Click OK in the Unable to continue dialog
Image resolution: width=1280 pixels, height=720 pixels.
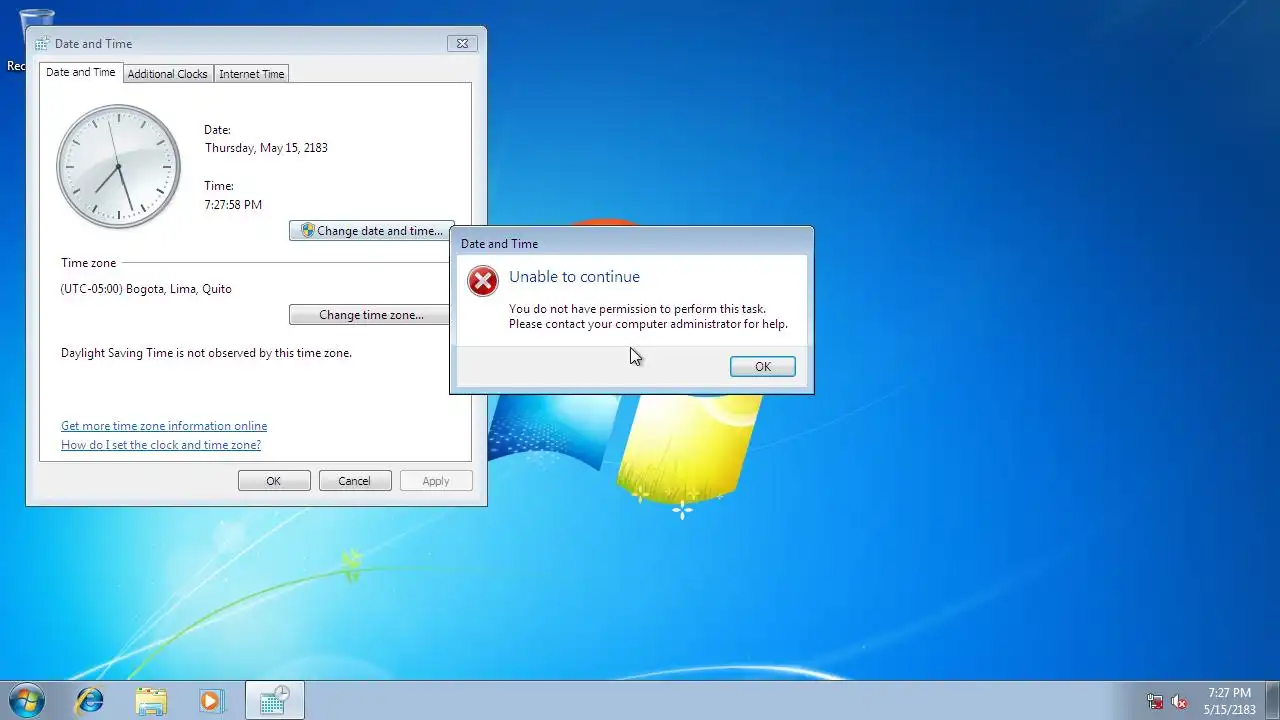click(762, 367)
